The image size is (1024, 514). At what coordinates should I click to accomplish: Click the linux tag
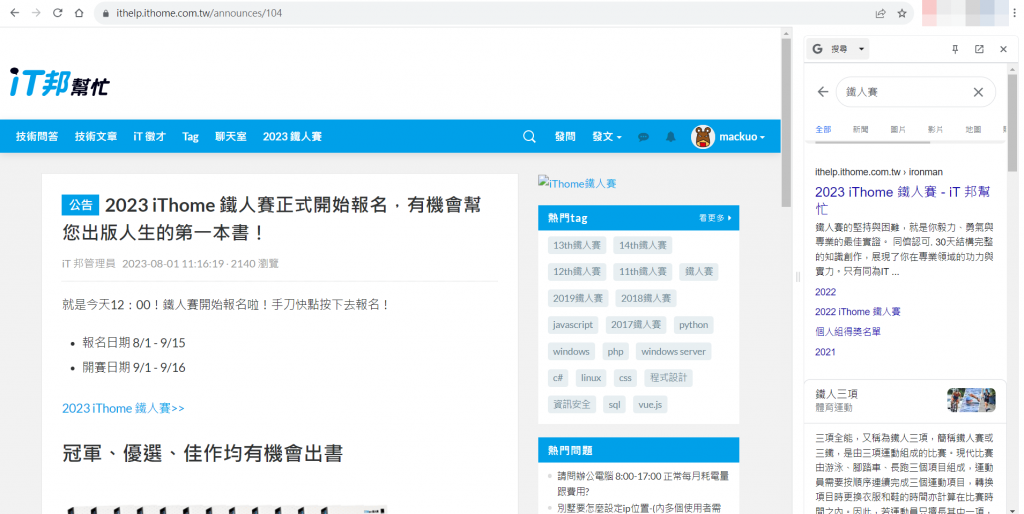(x=591, y=377)
